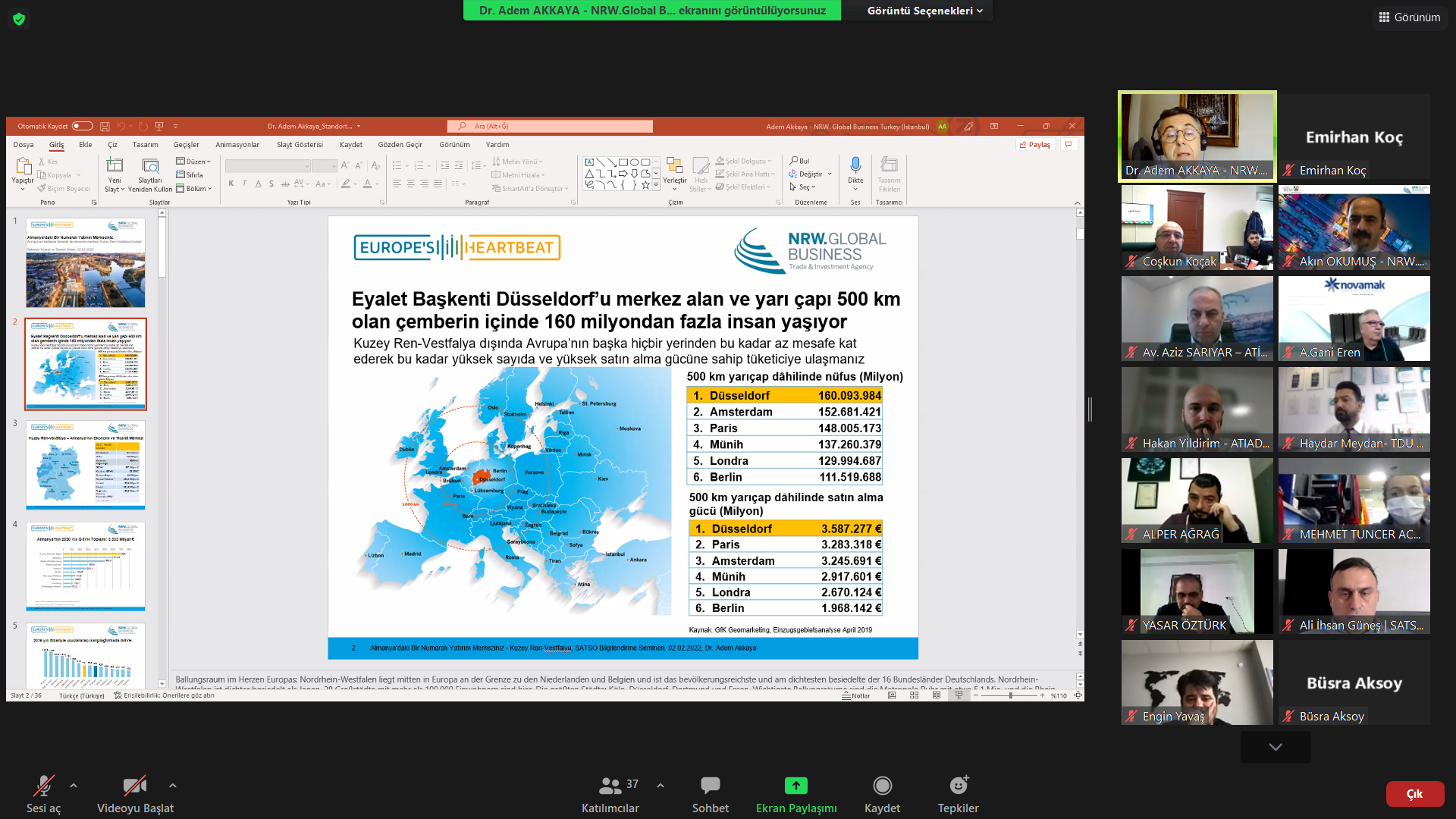The width and height of the screenshot is (1456, 819).
Task: Click the Paylaş button in PowerPoint
Action: click(1035, 145)
